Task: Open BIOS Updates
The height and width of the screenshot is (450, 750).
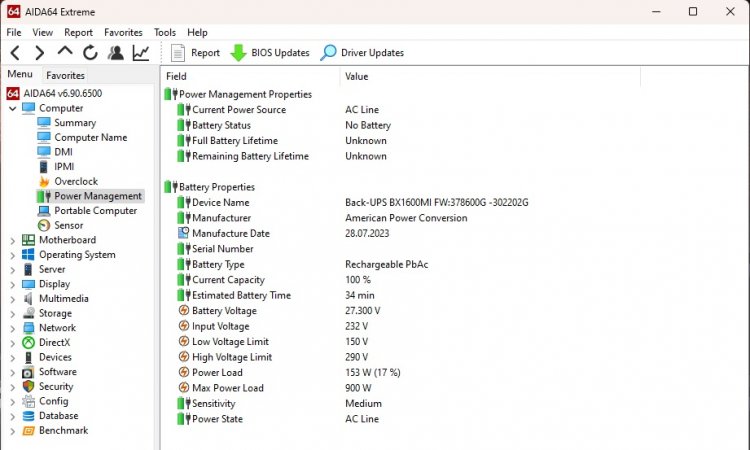Action: (x=270, y=53)
